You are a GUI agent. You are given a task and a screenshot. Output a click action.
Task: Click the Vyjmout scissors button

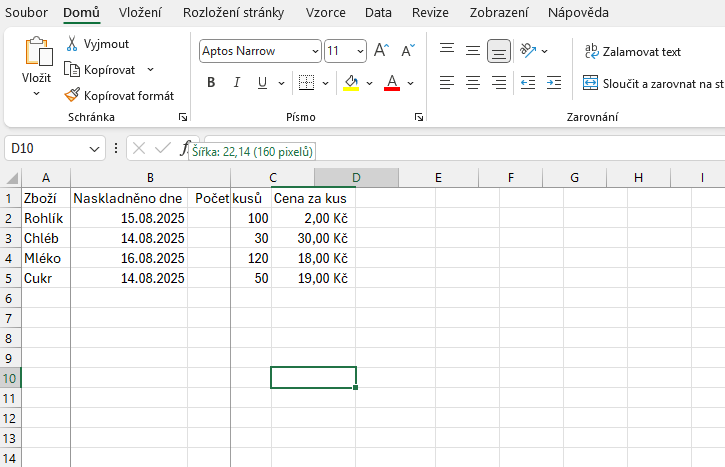click(97, 44)
